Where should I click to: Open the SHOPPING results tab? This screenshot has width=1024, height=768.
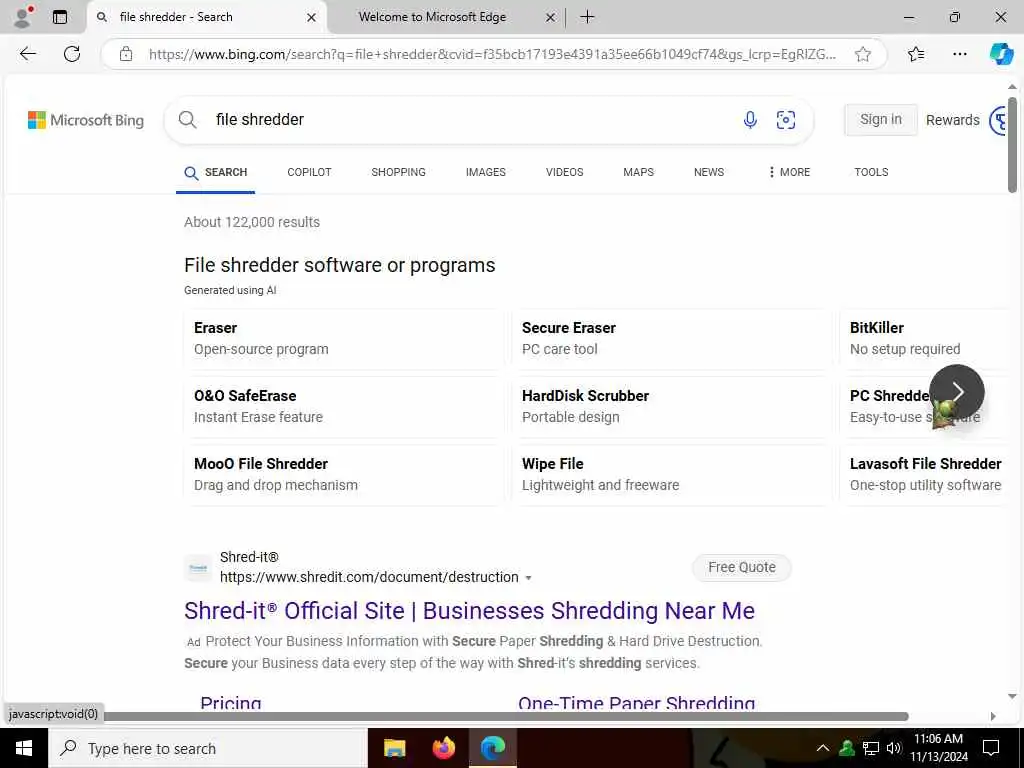[398, 172]
